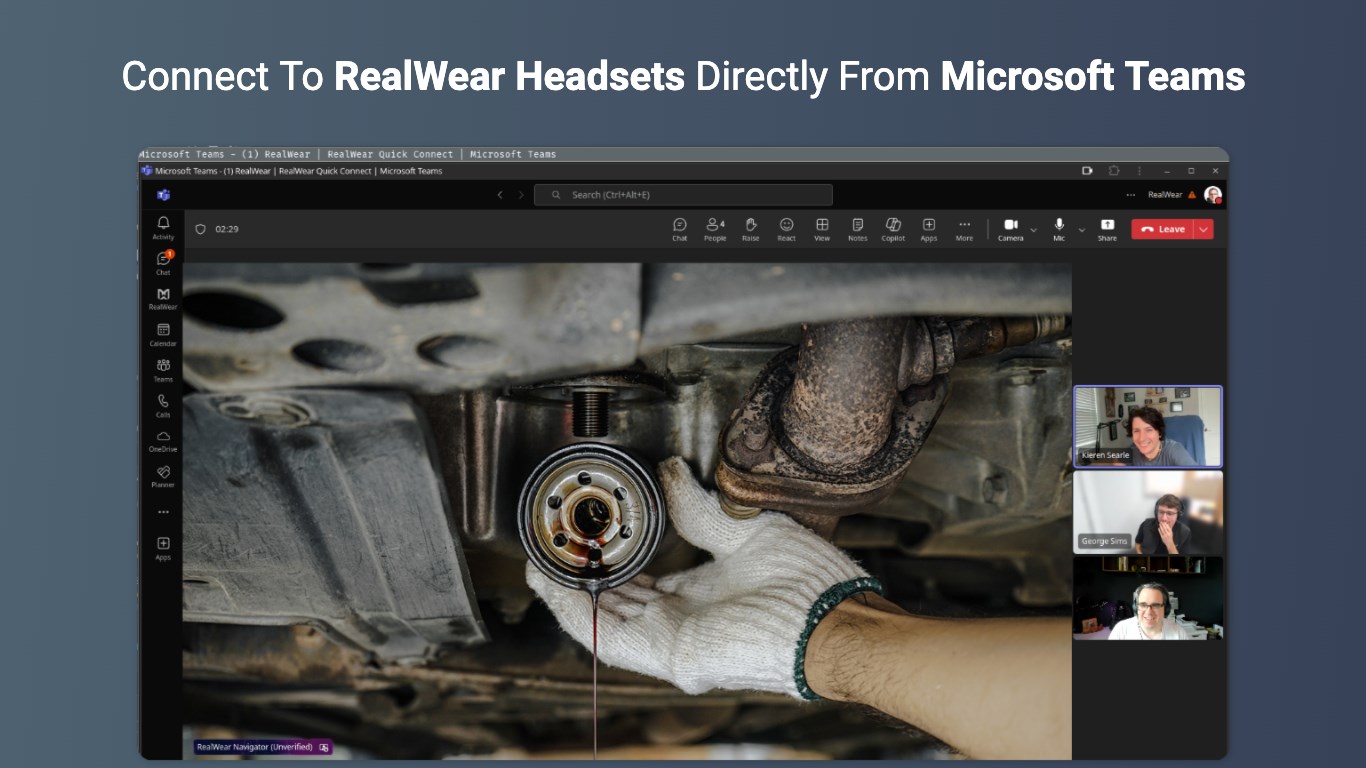Expand the Leave options dropdown

[x=1204, y=229]
